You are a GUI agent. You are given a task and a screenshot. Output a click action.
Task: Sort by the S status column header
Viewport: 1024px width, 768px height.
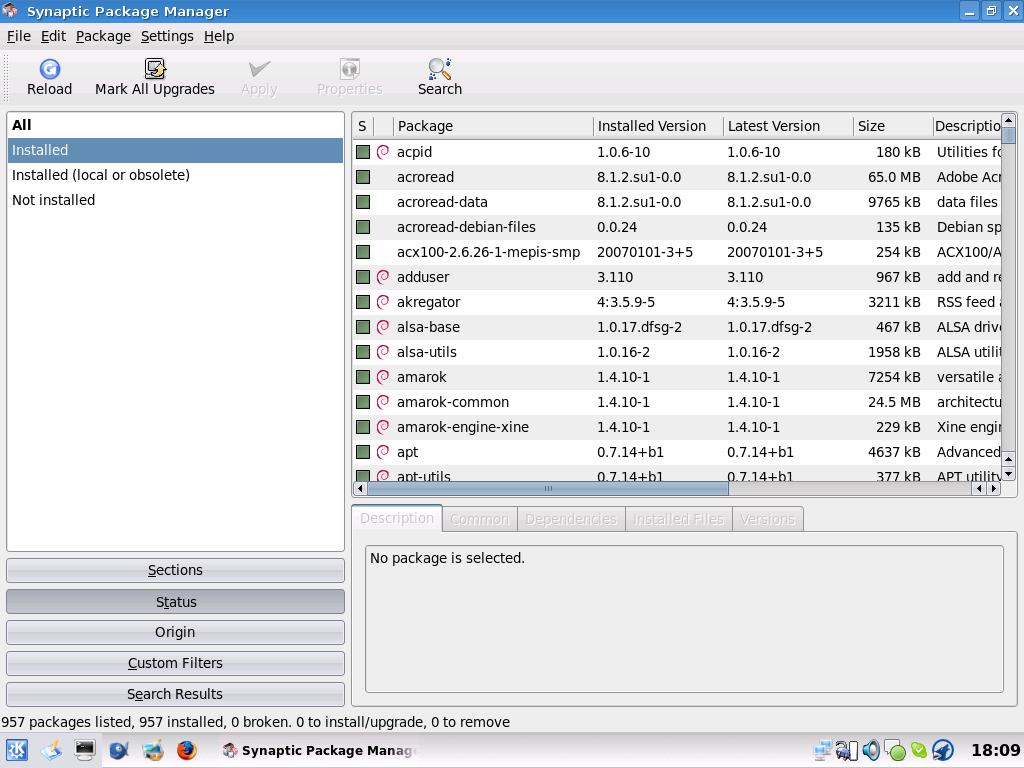point(362,126)
